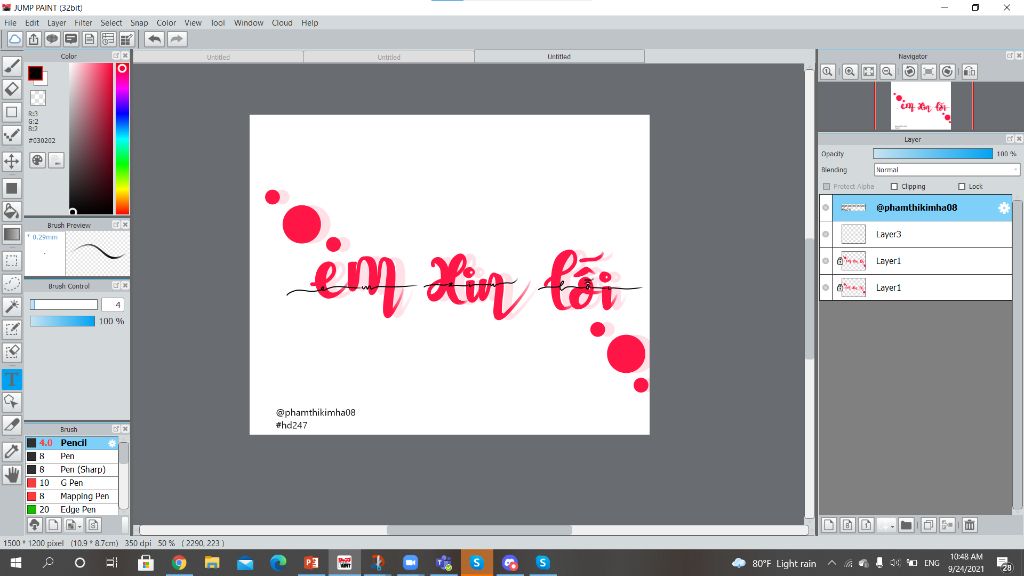
Task: Delete the selected layer with trash icon
Action: coord(969,525)
